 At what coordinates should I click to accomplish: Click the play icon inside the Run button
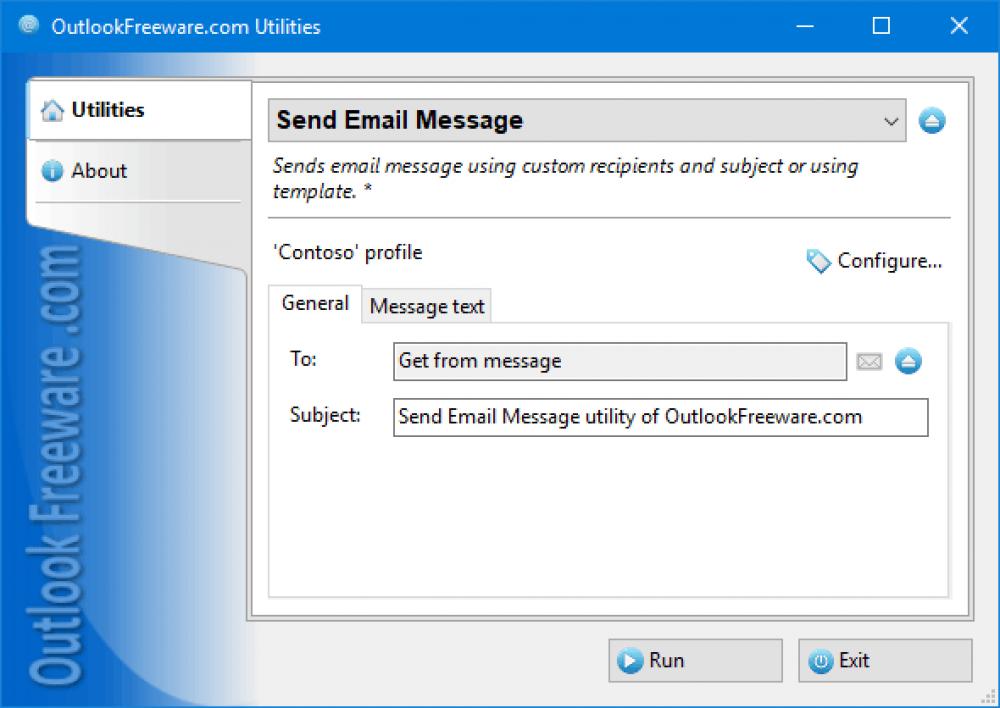point(630,660)
